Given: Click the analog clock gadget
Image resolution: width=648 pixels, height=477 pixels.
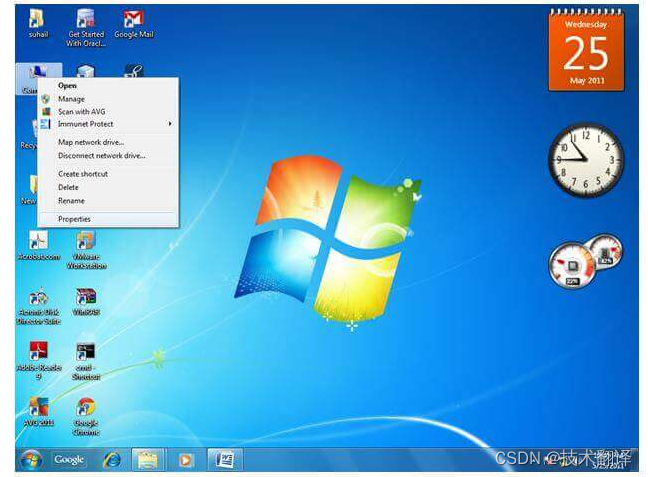Looking at the screenshot, I should (x=586, y=160).
